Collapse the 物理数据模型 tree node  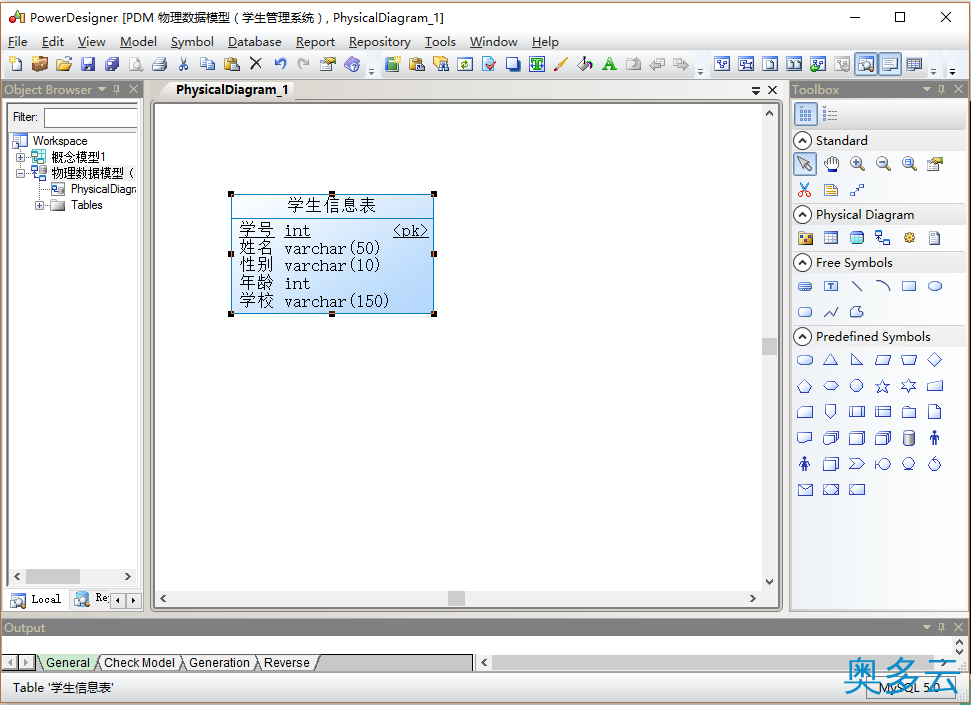tap(20, 173)
